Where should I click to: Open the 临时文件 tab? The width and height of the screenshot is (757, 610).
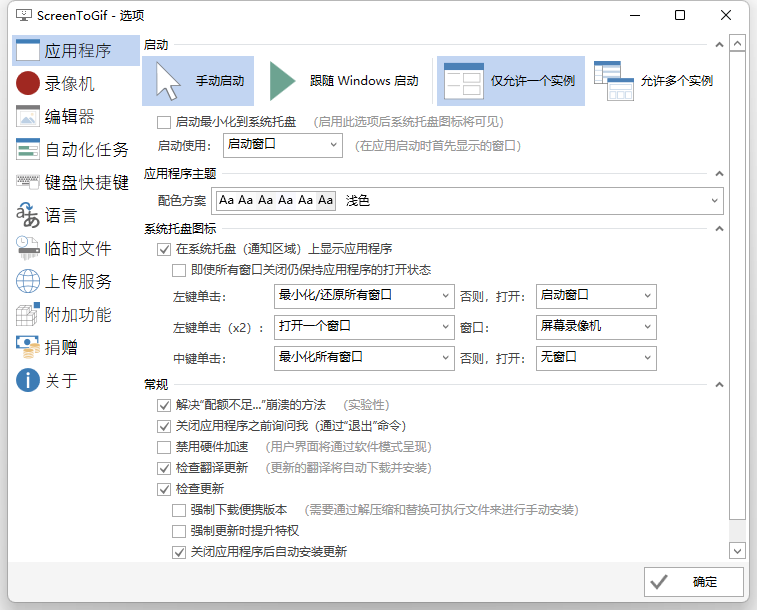point(76,248)
